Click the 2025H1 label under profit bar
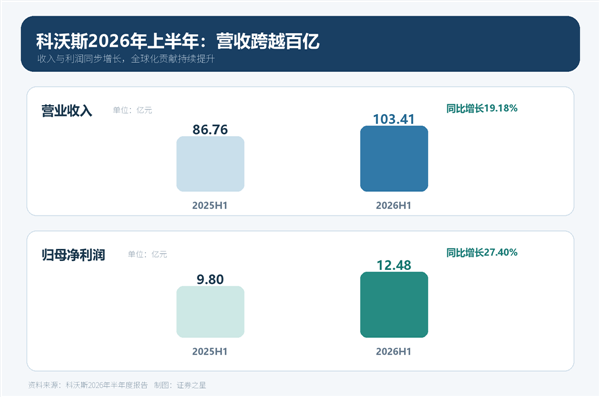600x397 pixels. tap(210, 351)
